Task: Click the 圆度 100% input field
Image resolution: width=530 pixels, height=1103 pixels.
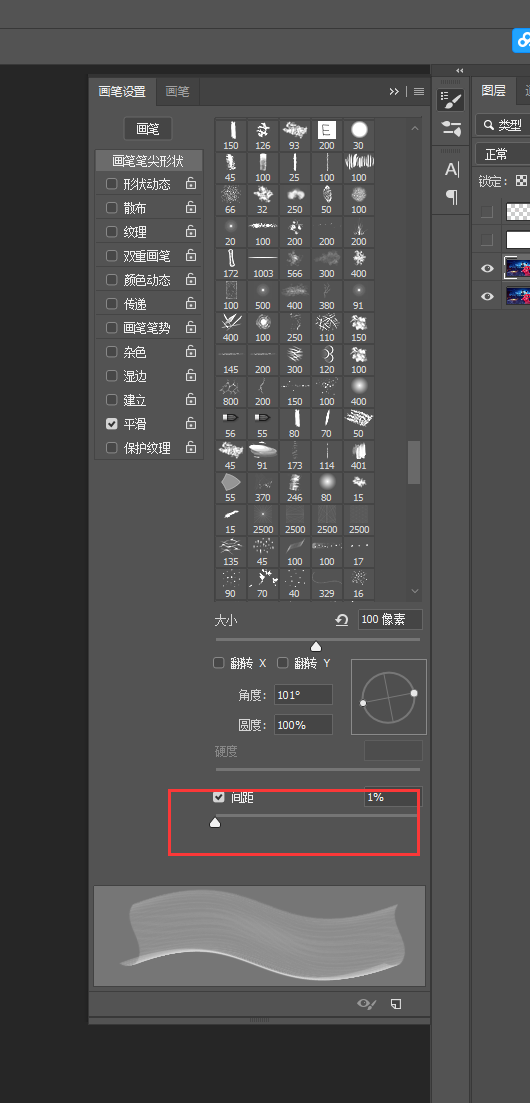Action: (303, 725)
